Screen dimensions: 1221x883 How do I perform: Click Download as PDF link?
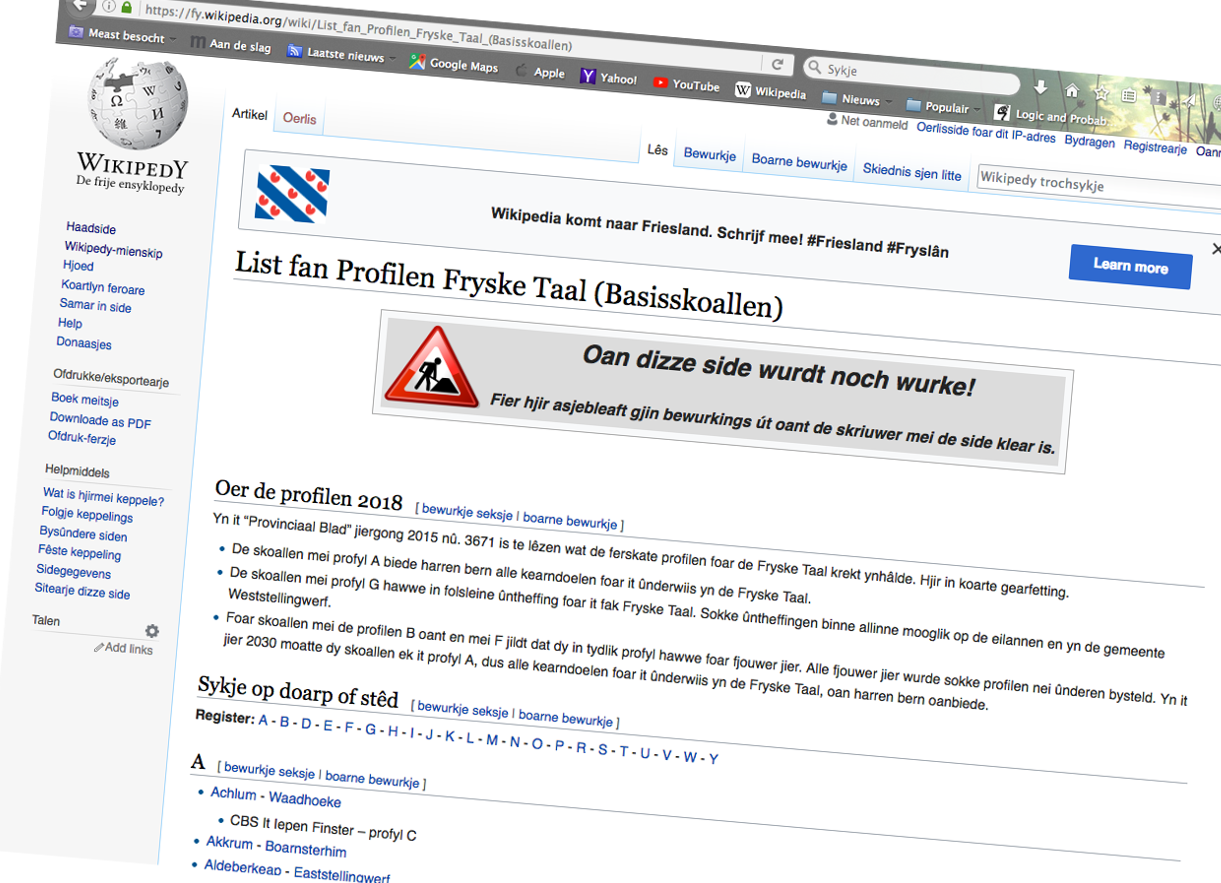100,421
